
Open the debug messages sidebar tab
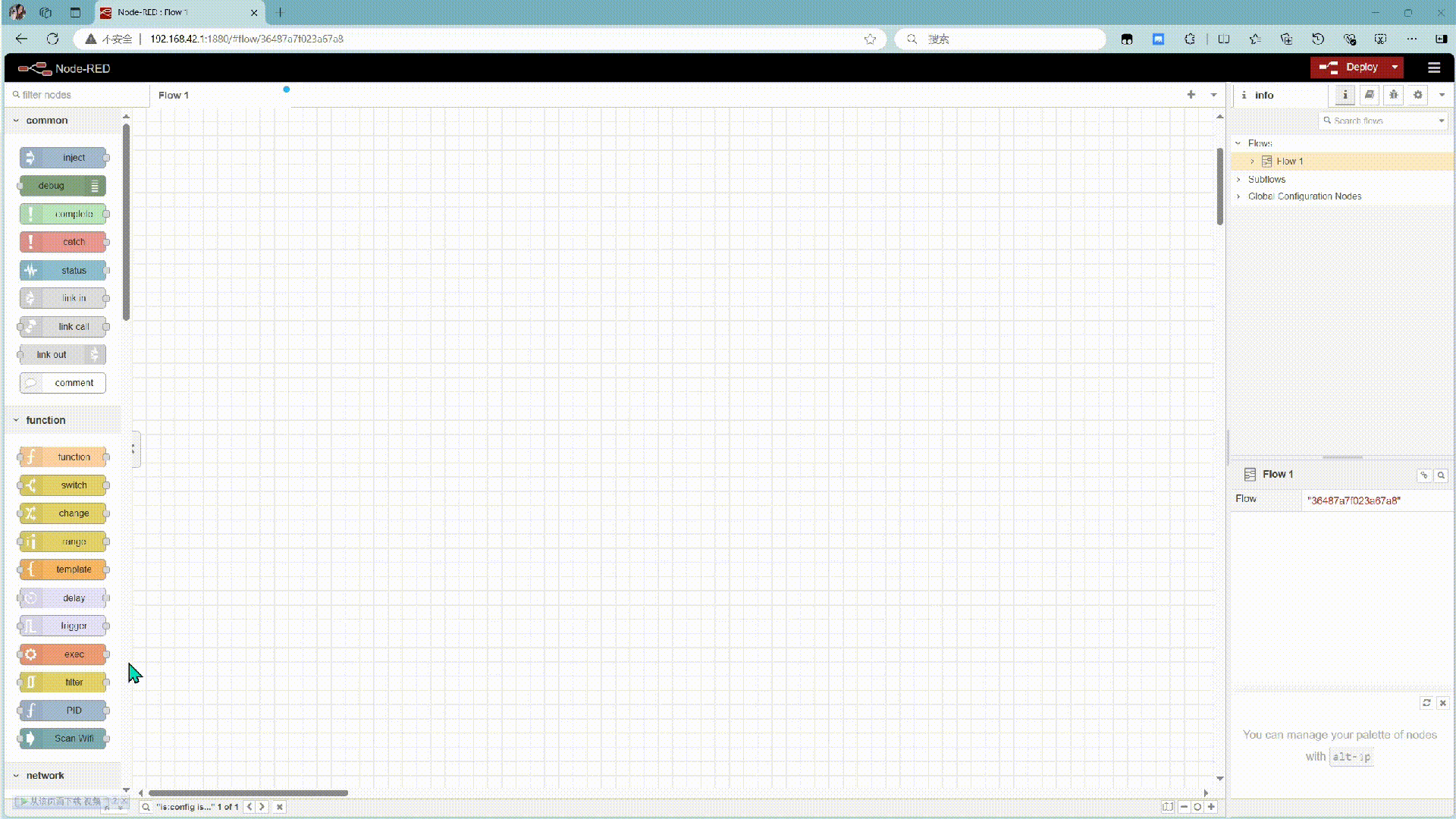pos(1393,95)
